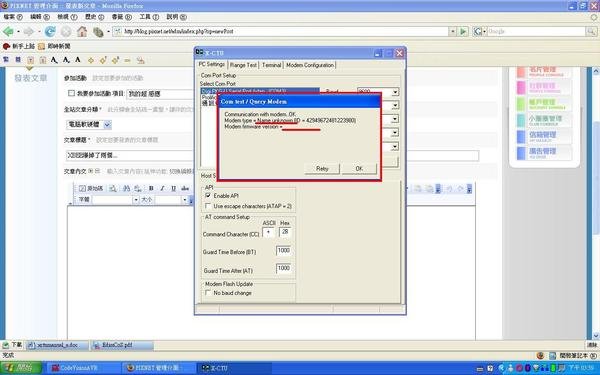The height and width of the screenshot is (375, 600).
Task: Switch to the Terminal tab in X-CTU
Action: [x=271, y=65]
